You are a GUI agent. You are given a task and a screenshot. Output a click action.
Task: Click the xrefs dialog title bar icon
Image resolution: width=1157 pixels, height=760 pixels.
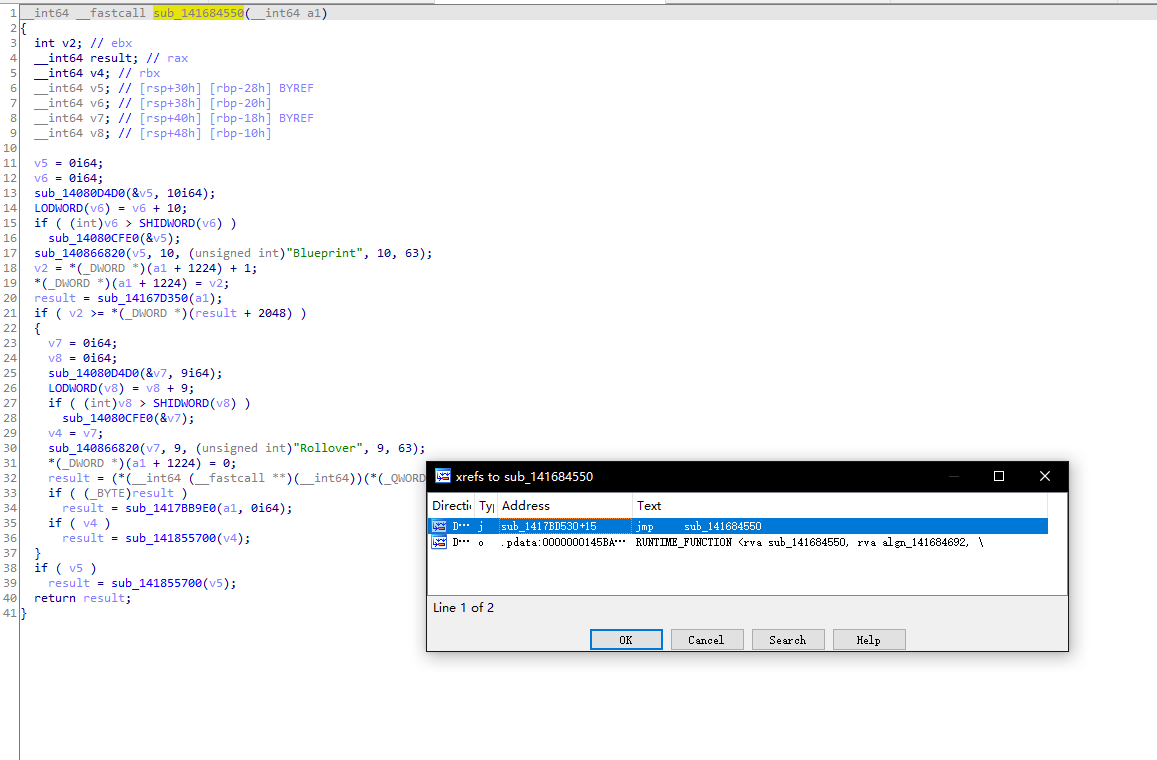(441, 477)
